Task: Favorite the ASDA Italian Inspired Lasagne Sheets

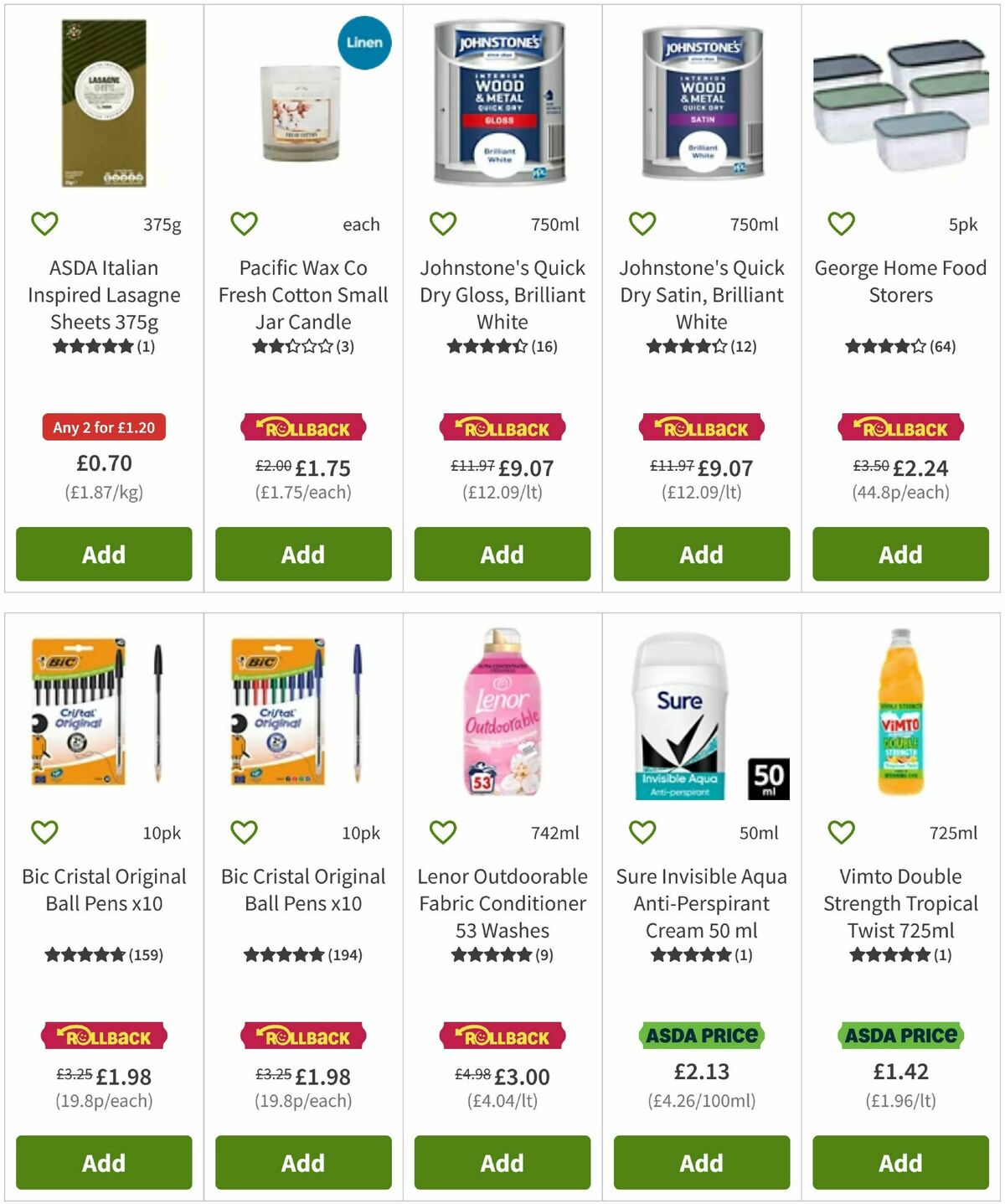Action: 44,223
